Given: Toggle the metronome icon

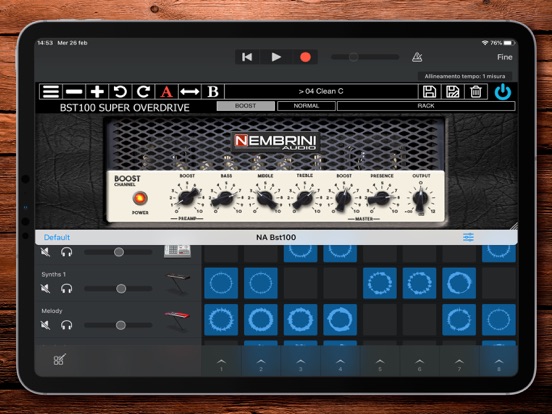Looking at the screenshot, I should point(417,57).
